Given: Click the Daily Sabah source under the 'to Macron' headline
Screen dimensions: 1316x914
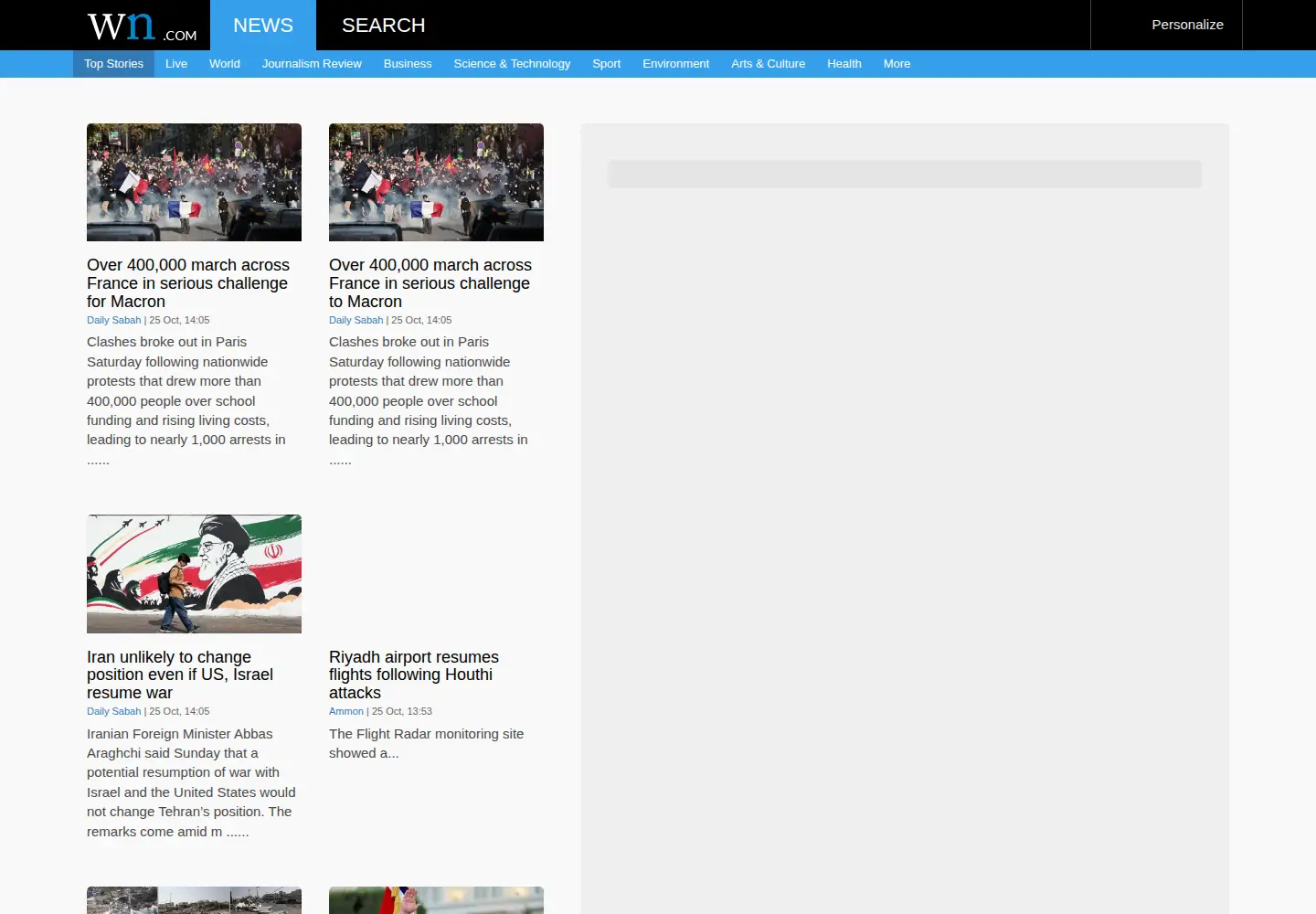Looking at the screenshot, I should pyautogui.click(x=356, y=320).
